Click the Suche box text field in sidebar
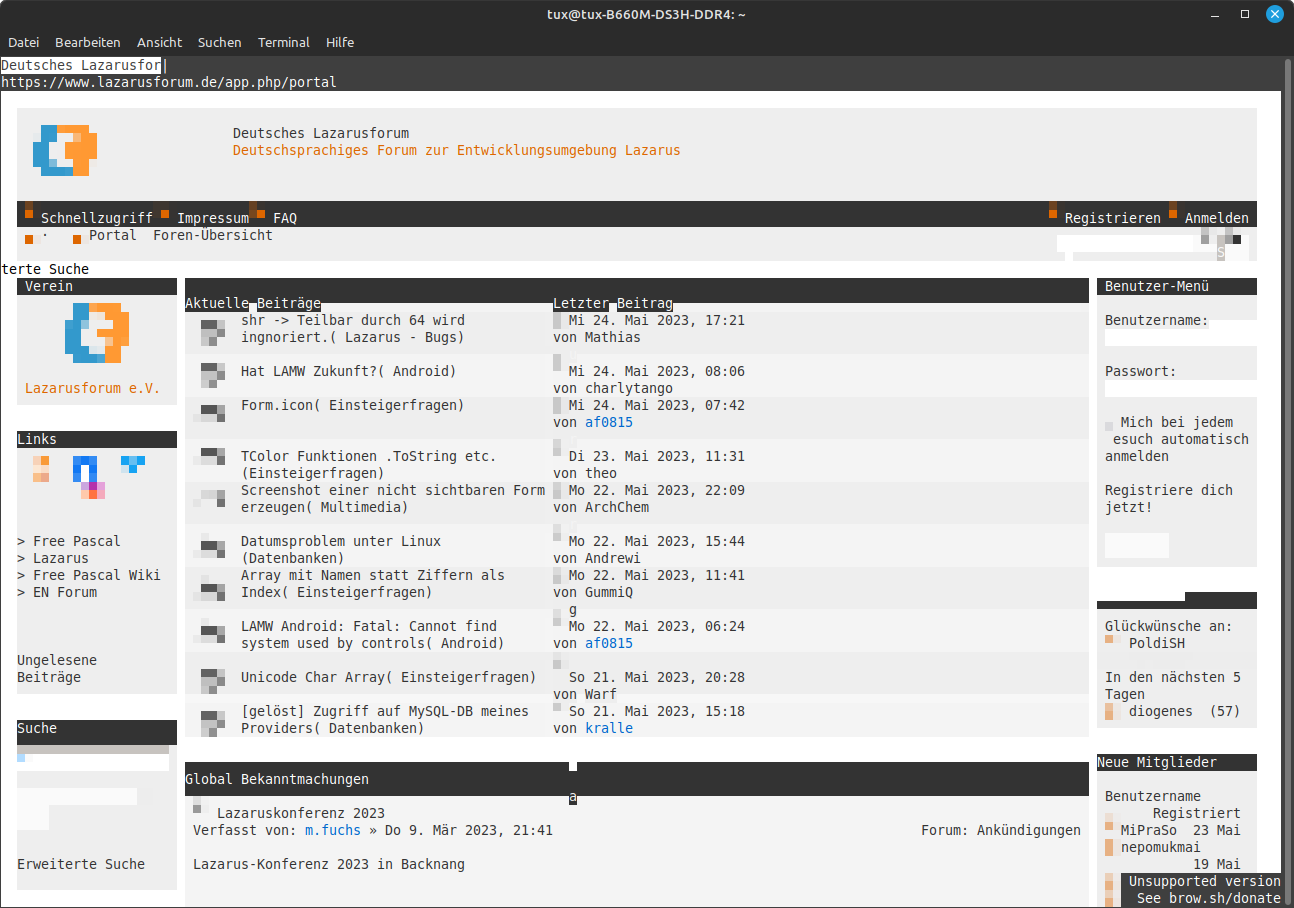The height and width of the screenshot is (908, 1294). pos(93,762)
